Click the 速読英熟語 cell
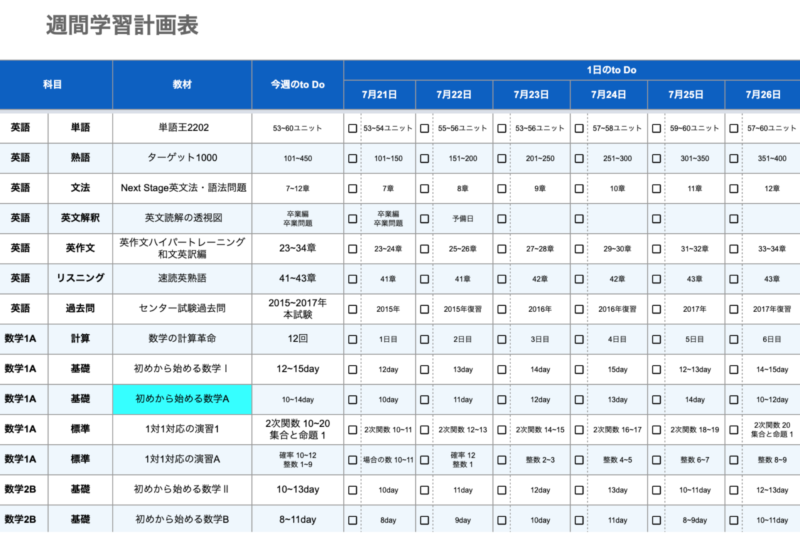This screenshot has height=533, width=800. 182,278
